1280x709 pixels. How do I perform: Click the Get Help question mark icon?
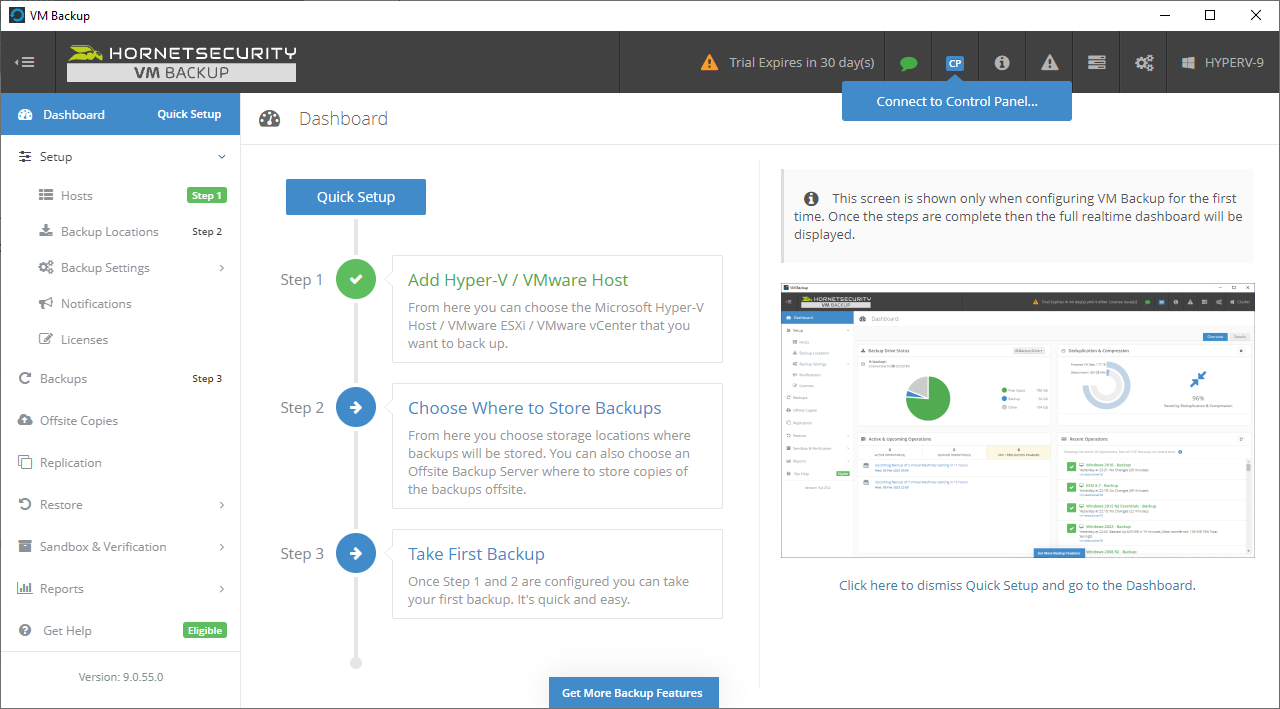pyautogui.click(x=25, y=630)
